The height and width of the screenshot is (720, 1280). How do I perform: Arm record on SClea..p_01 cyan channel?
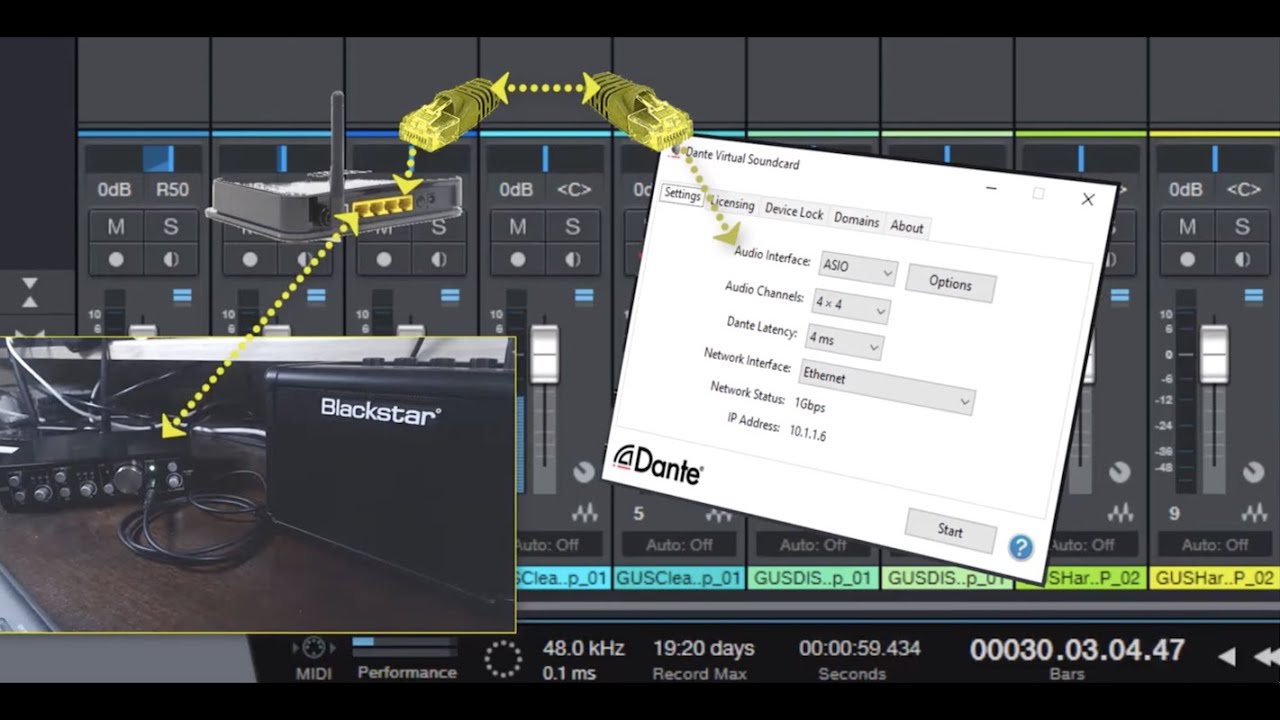[517, 259]
